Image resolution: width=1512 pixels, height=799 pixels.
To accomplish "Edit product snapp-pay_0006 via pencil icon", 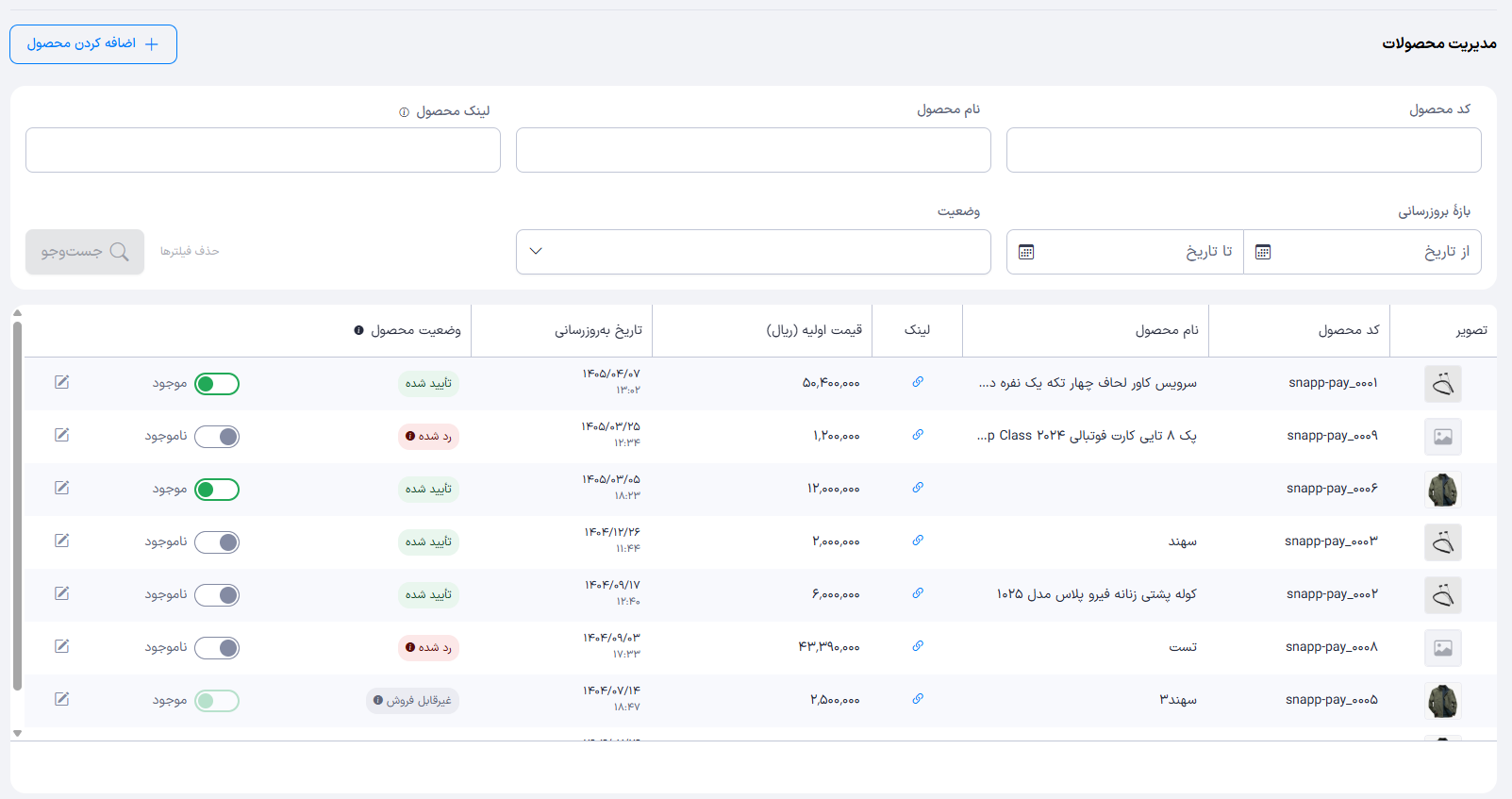I will 61,488.
